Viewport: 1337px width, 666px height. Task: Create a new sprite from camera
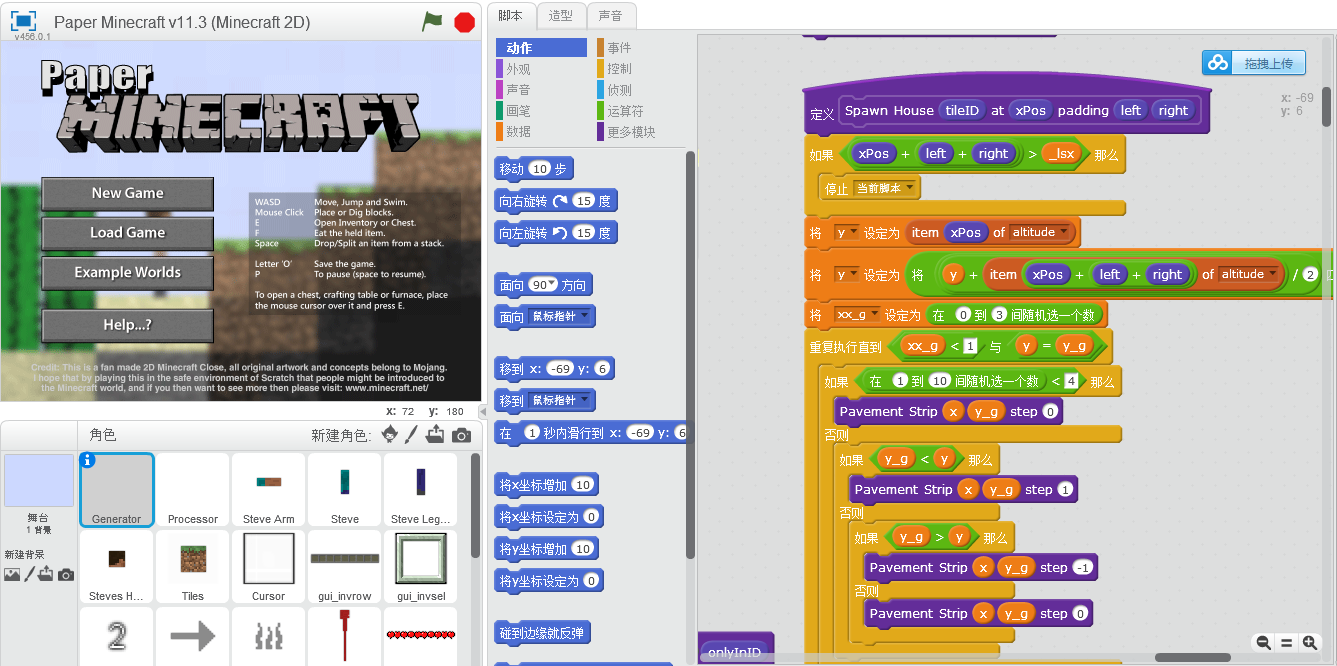point(461,435)
